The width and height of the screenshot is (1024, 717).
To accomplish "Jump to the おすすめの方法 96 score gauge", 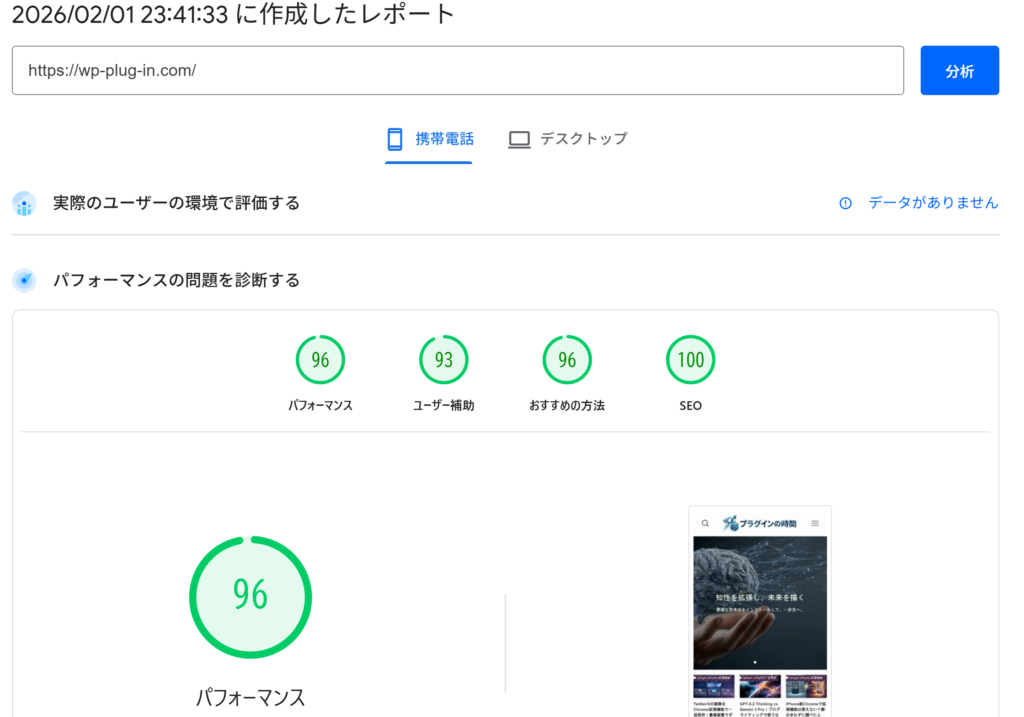I will click(567, 360).
